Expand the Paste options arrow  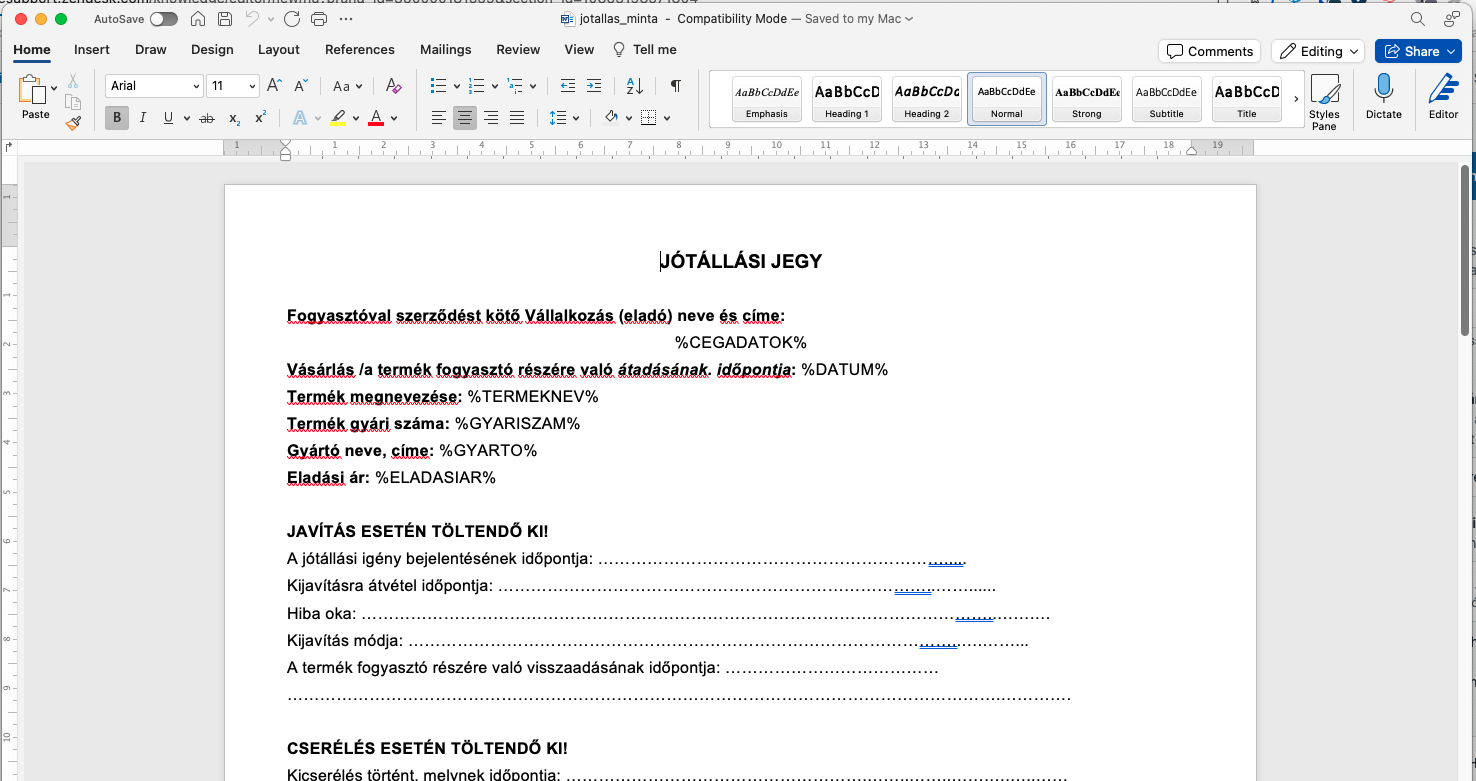pyautogui.click(x=54, y=89)
